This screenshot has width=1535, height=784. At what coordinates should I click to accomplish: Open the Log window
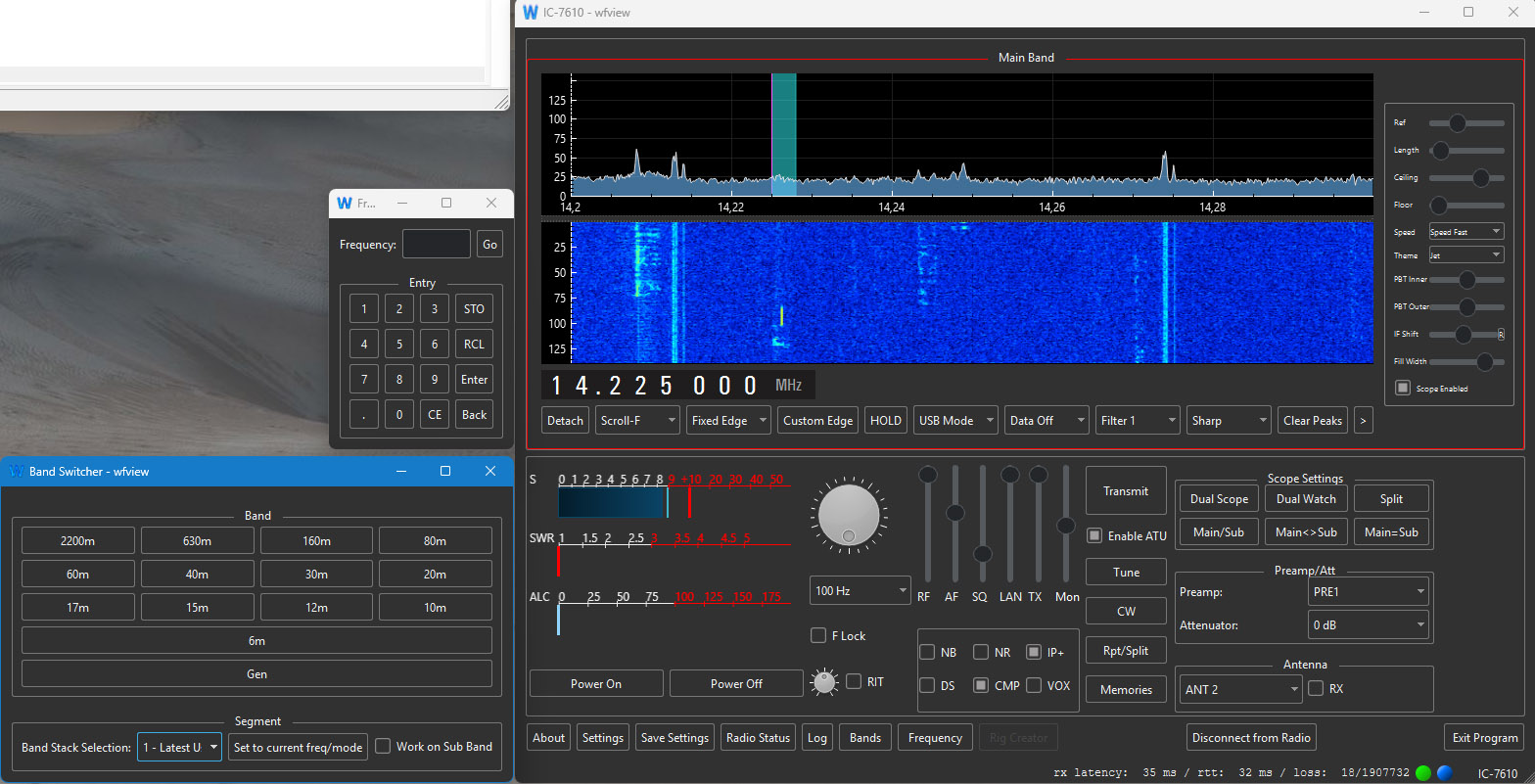pos(816,737)
